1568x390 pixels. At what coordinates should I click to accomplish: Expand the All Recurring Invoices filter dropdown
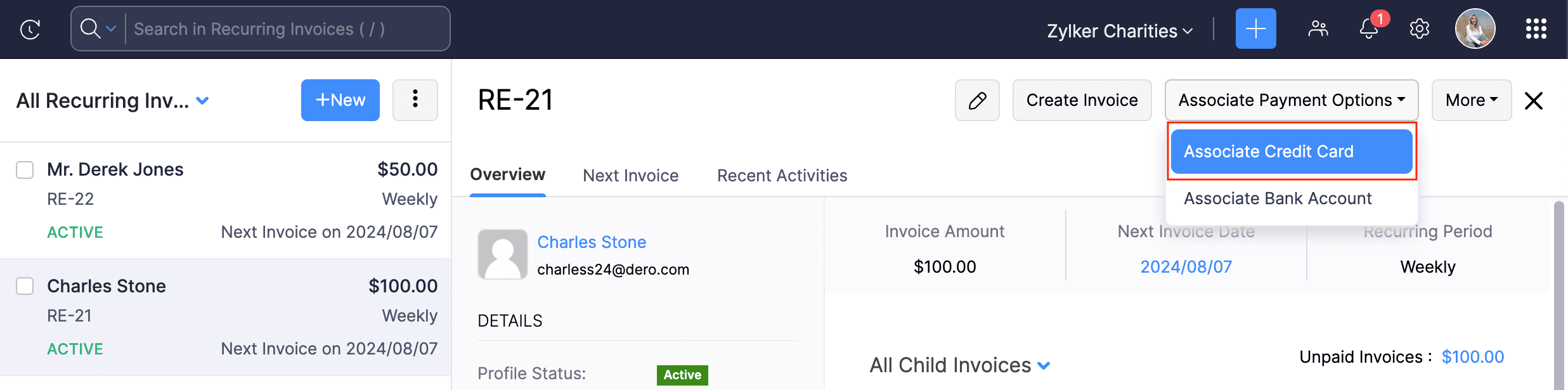[x=203, y=101]
